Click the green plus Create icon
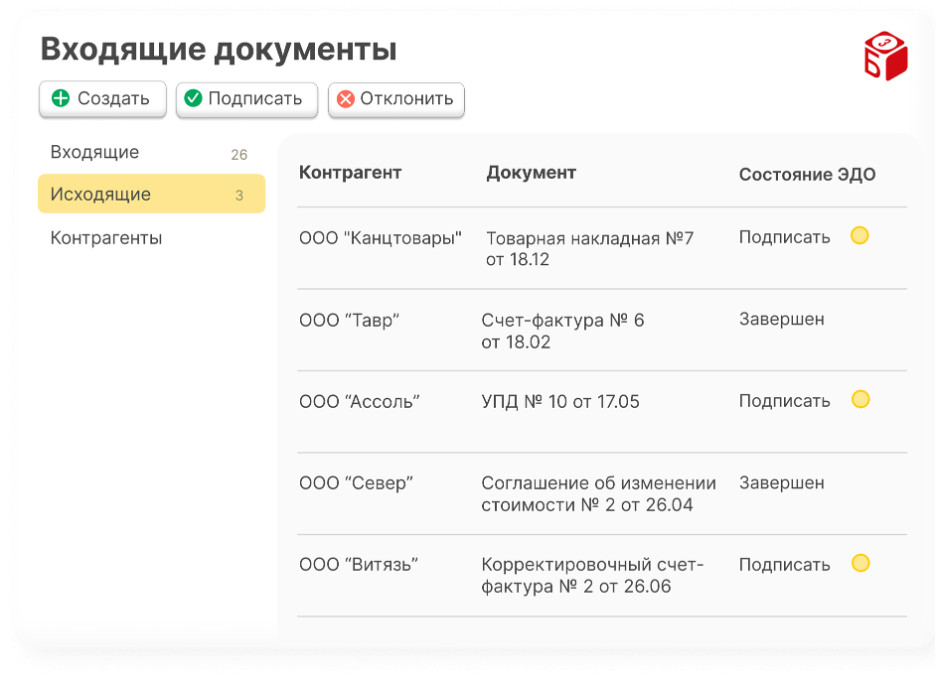The image size is (936, 678). point(61,99)
